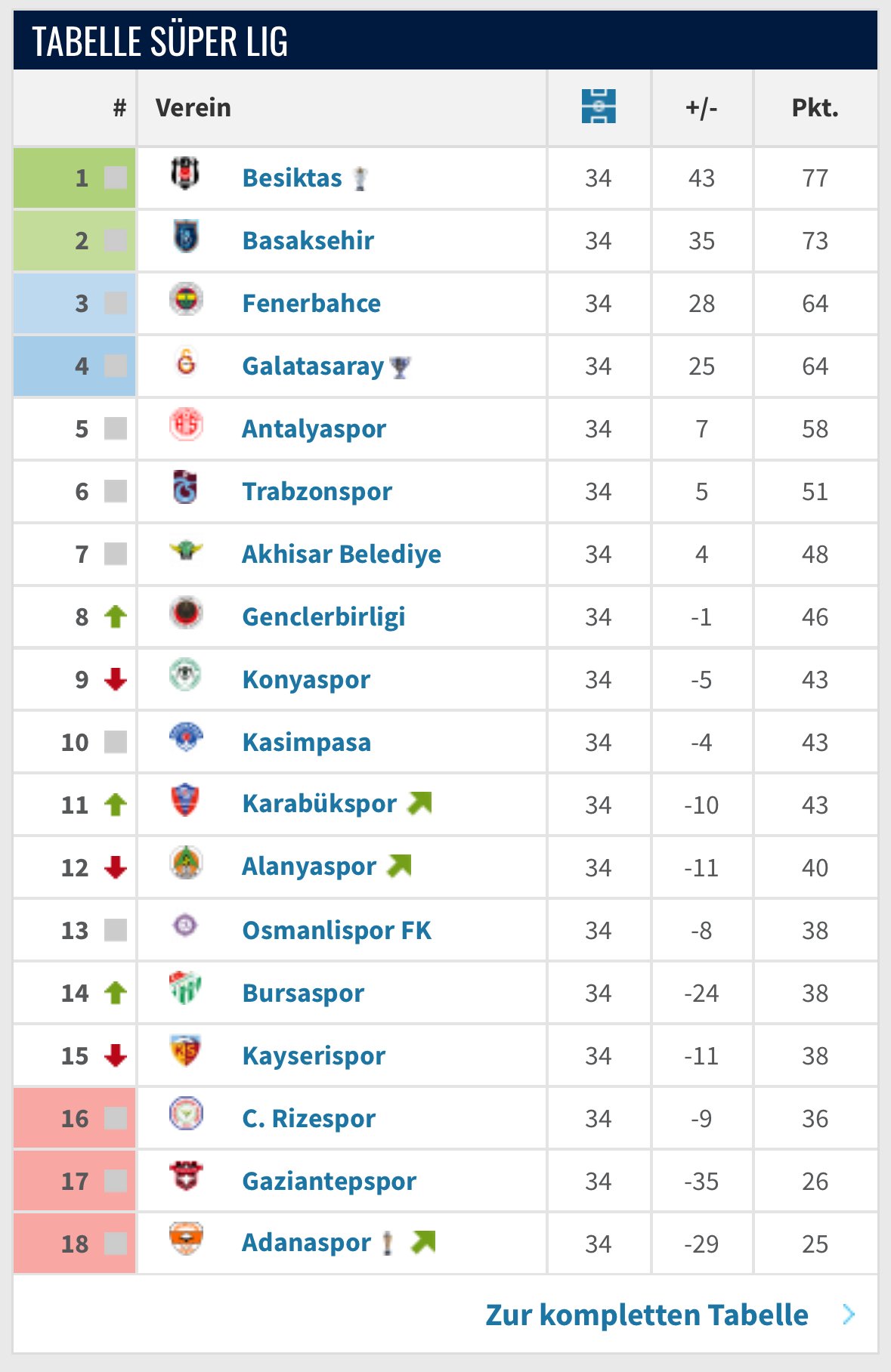891x1372 pixels.
Task: Click the Pkt. column header
Action: (x=815, y=108)
